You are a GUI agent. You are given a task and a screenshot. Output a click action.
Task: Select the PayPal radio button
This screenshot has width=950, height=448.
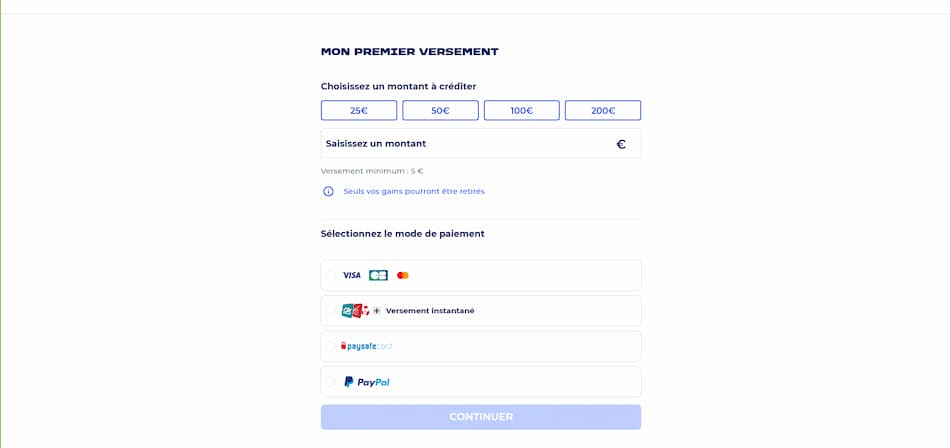tap(331, 382)
